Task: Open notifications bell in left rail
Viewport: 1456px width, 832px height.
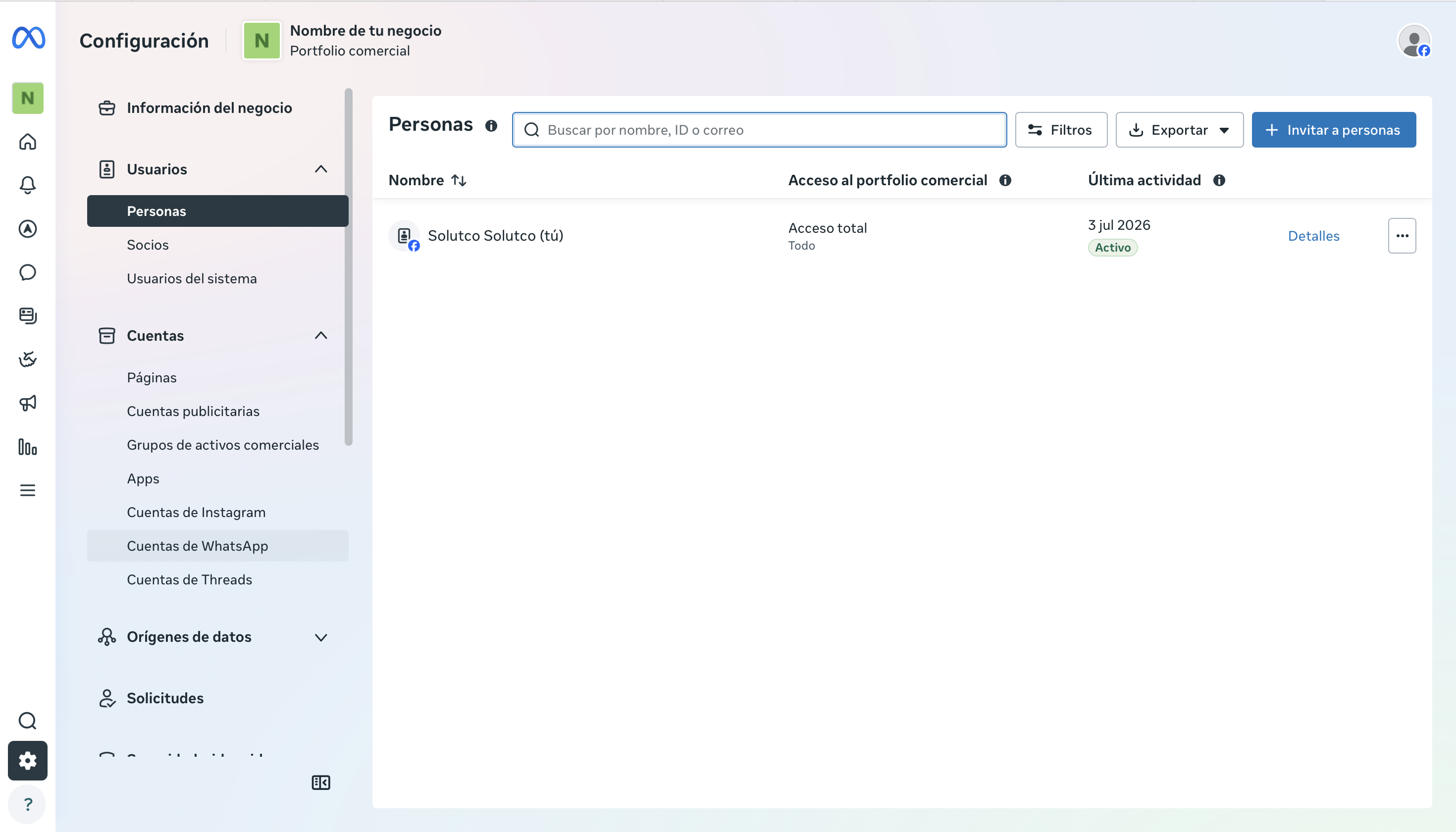Action: [27, 185]
